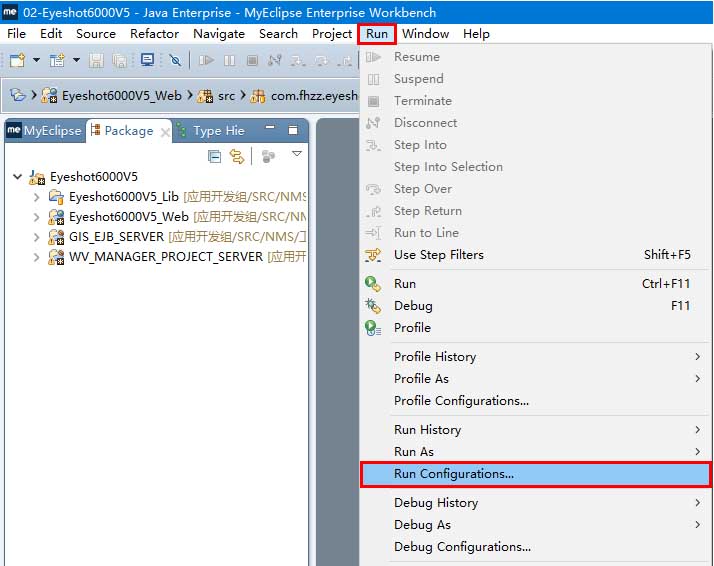Open the Edit menu
The height and width of the screenshot is (566, 714).
tap(51, 34)
